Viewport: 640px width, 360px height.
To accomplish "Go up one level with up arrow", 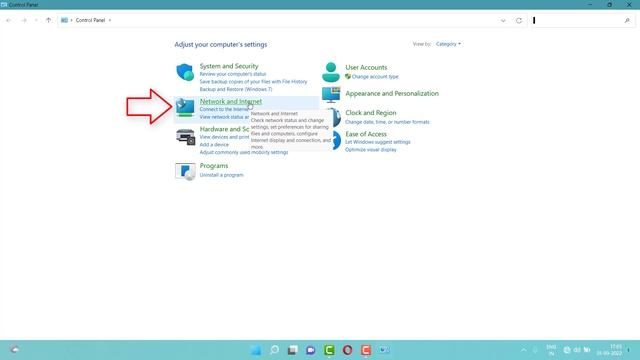I will 49,20.
